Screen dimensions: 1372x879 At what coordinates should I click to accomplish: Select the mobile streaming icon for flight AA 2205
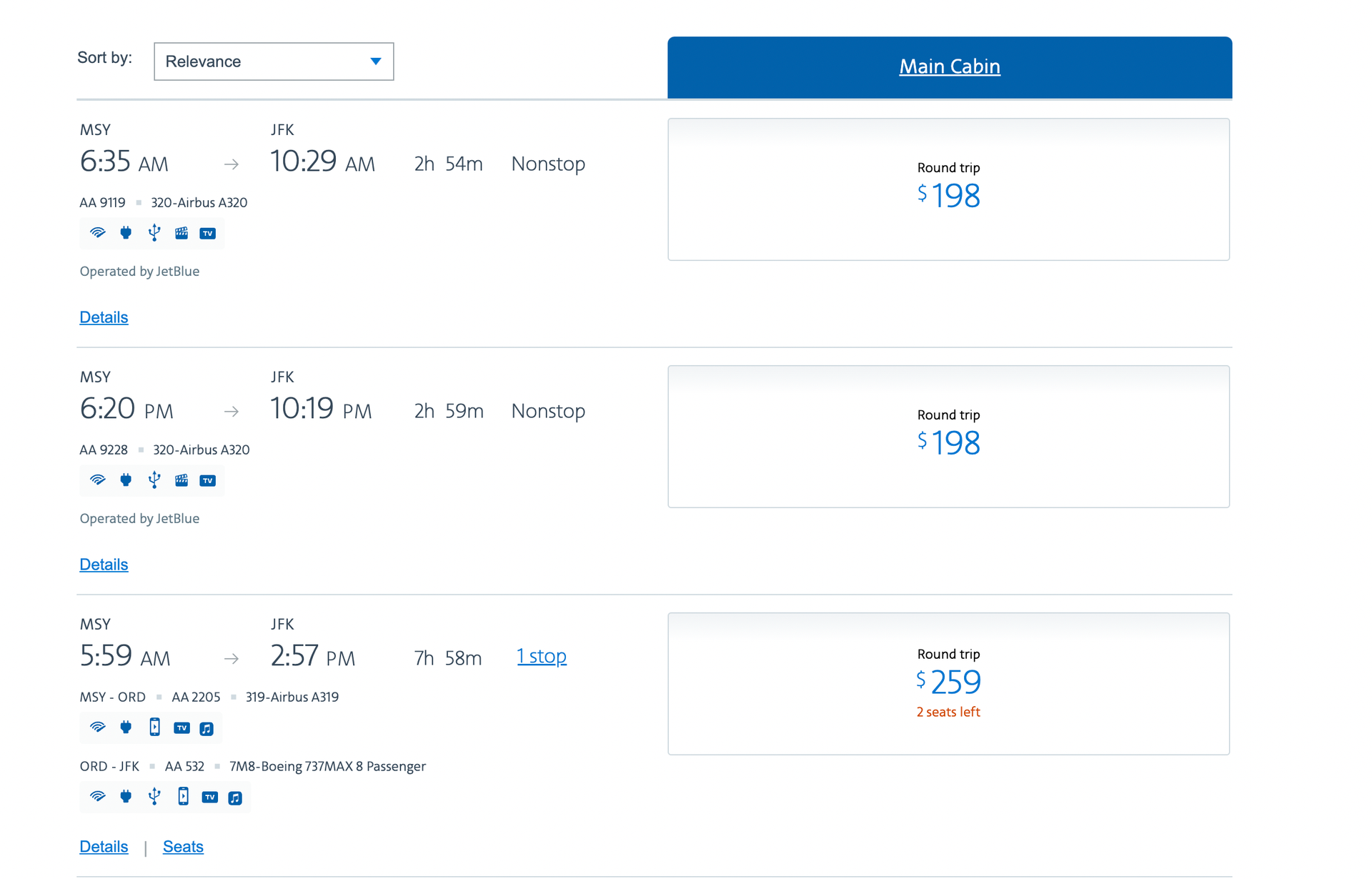coord(154,727)
